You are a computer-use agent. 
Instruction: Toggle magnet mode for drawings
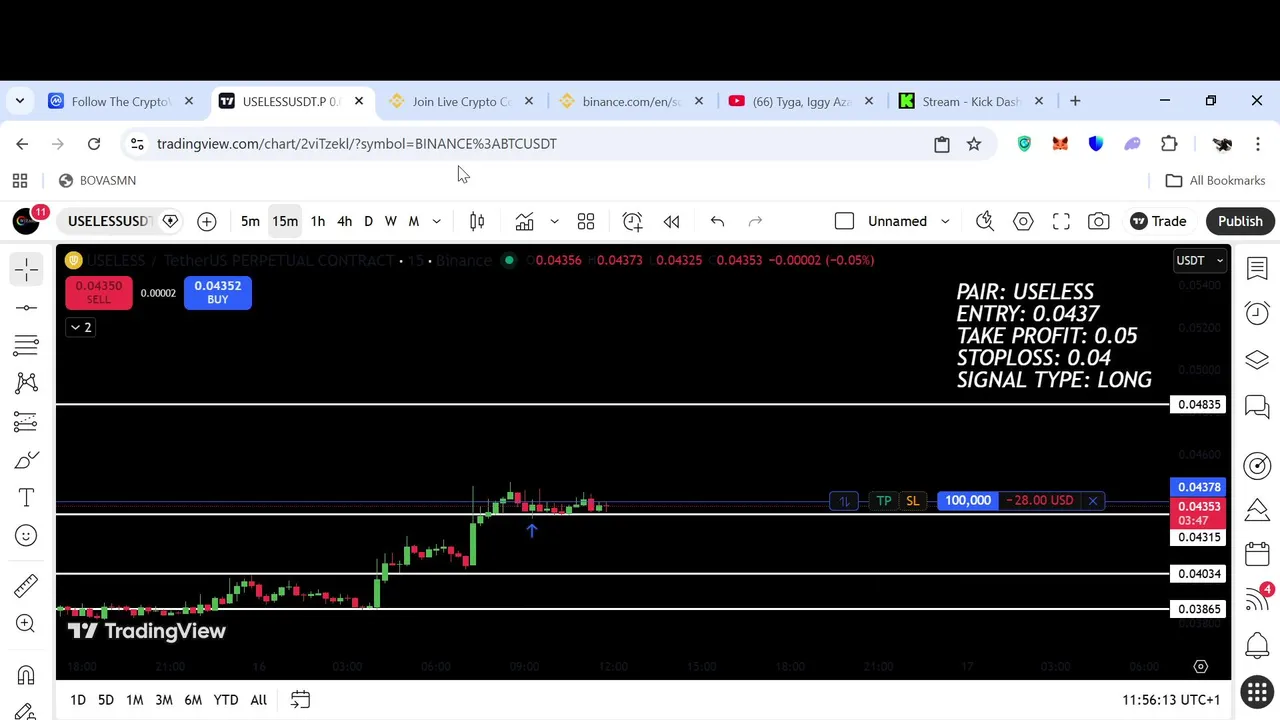(26, 675)
